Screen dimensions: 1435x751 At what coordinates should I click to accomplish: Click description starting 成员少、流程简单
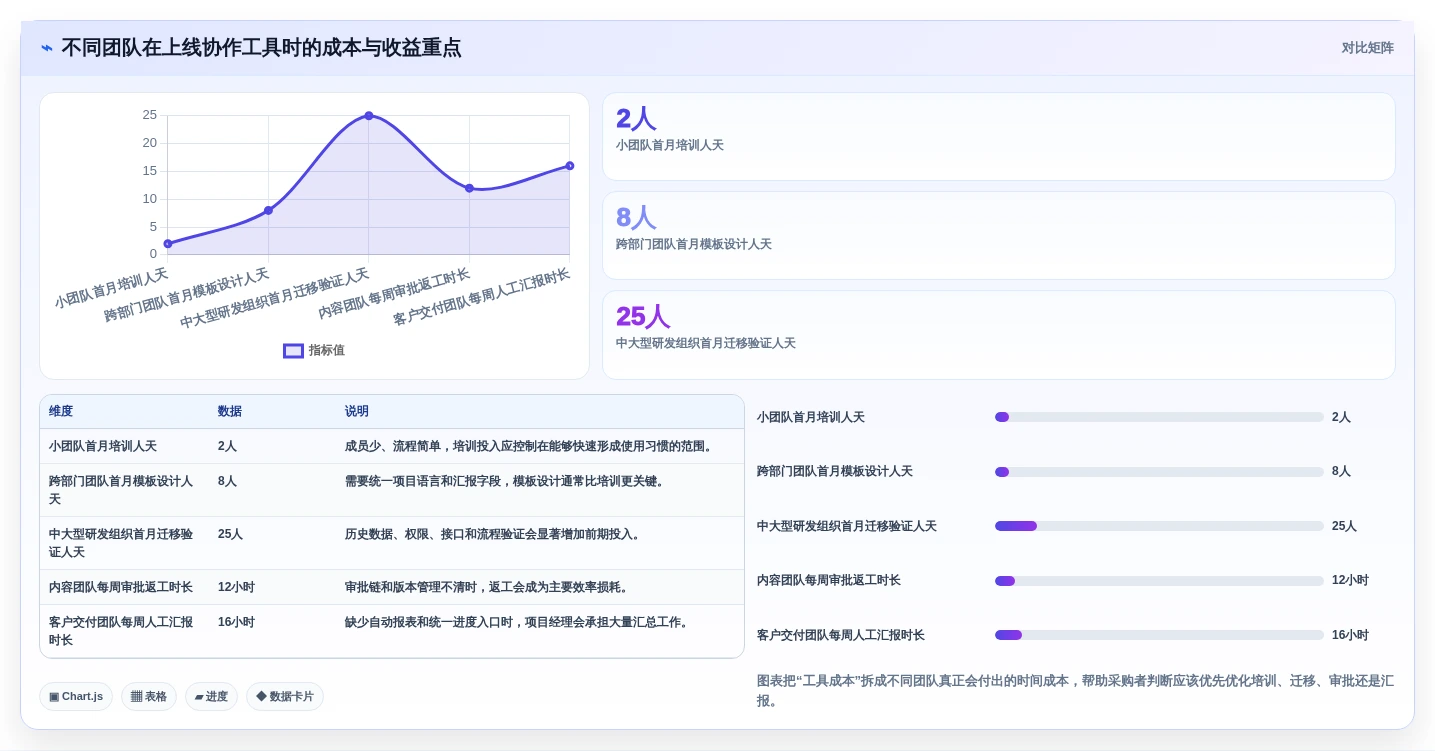click(531, 447)
